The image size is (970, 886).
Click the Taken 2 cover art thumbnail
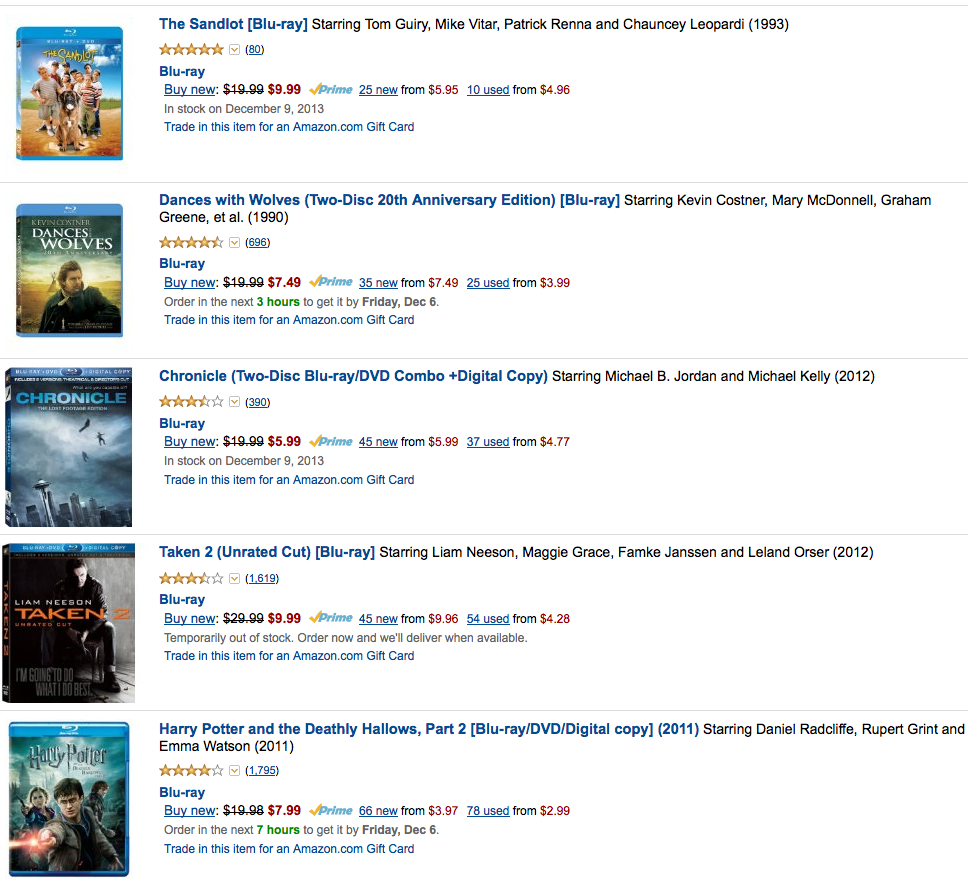click(x=69, y=621)
